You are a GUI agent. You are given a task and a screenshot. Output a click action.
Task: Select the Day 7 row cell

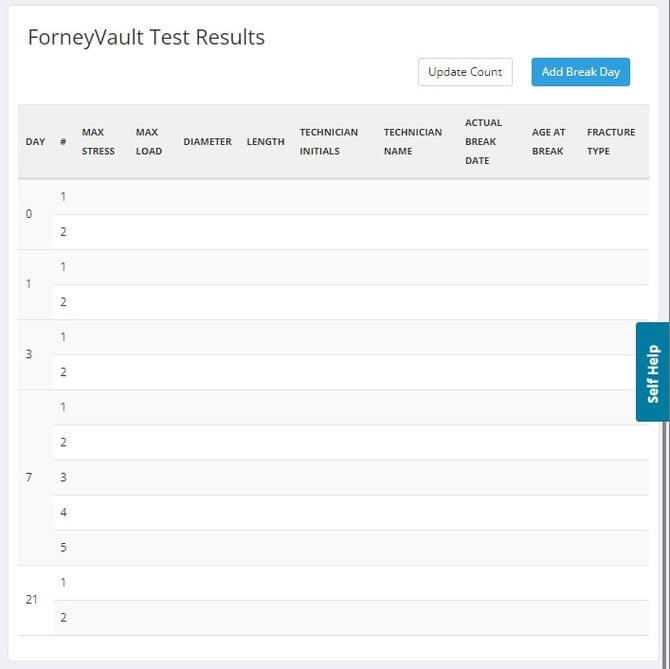tap(29, 477)
